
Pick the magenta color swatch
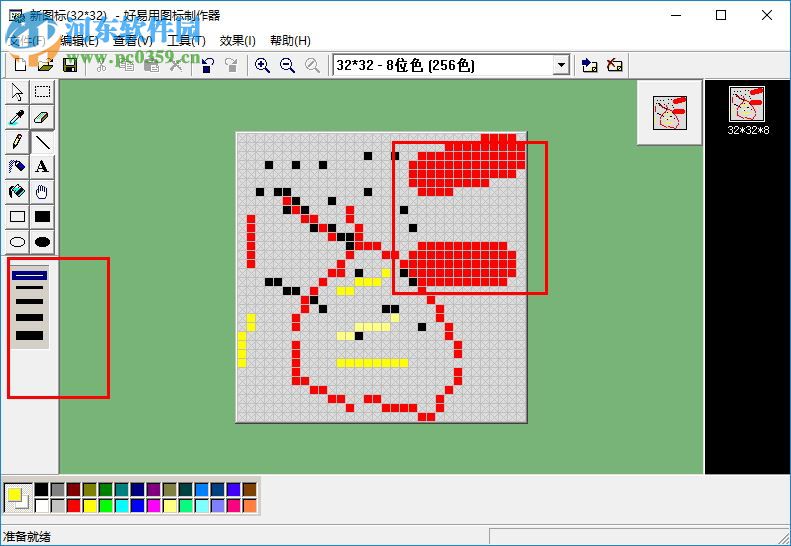pyautogui.click(x=153, y=506)
